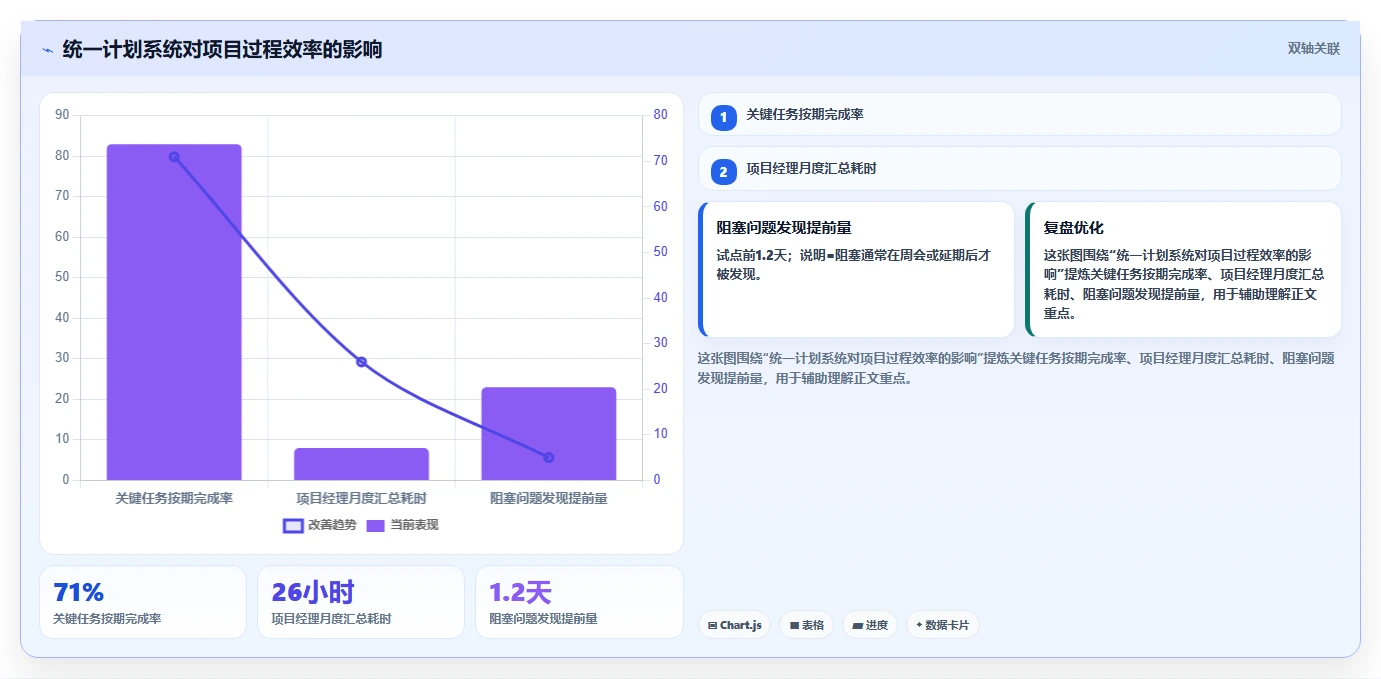Click the 阻塞问题发现提前量 info card heading
Screen dimensions: 1381x679
pos(784,228)
